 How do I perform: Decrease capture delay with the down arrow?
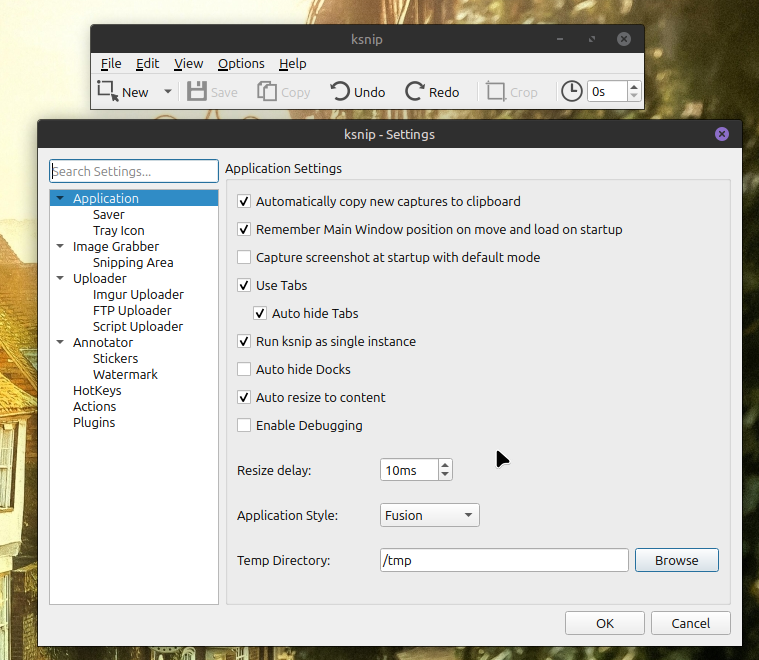(x=634, y=96)
